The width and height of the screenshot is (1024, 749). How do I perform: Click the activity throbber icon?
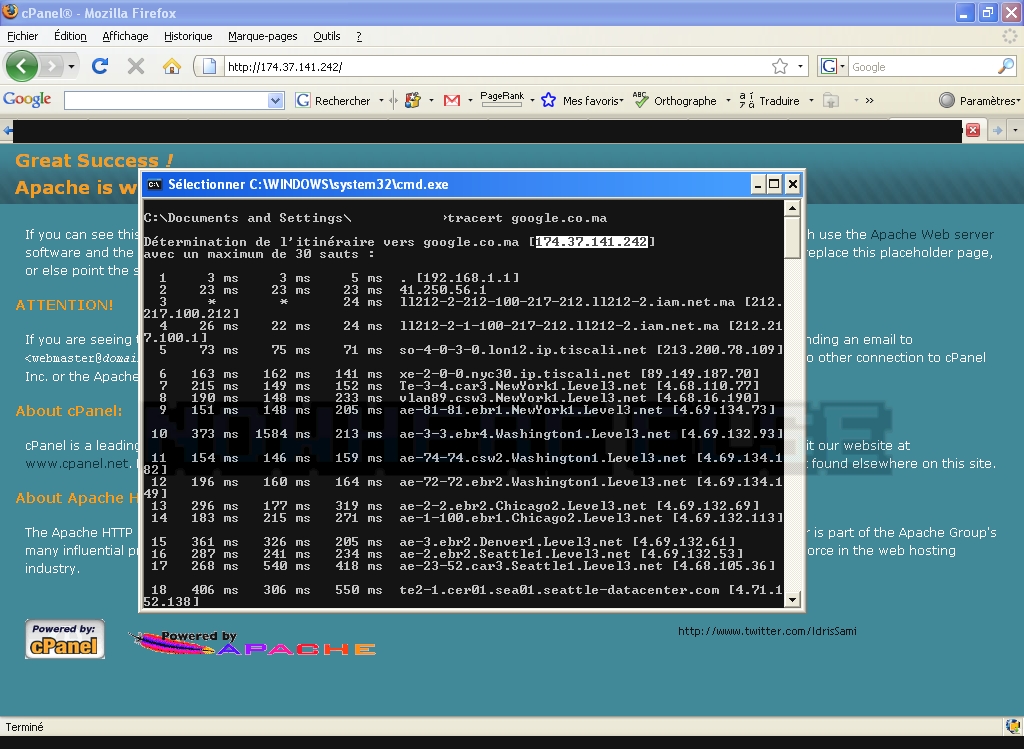[x=1010, y=36]
